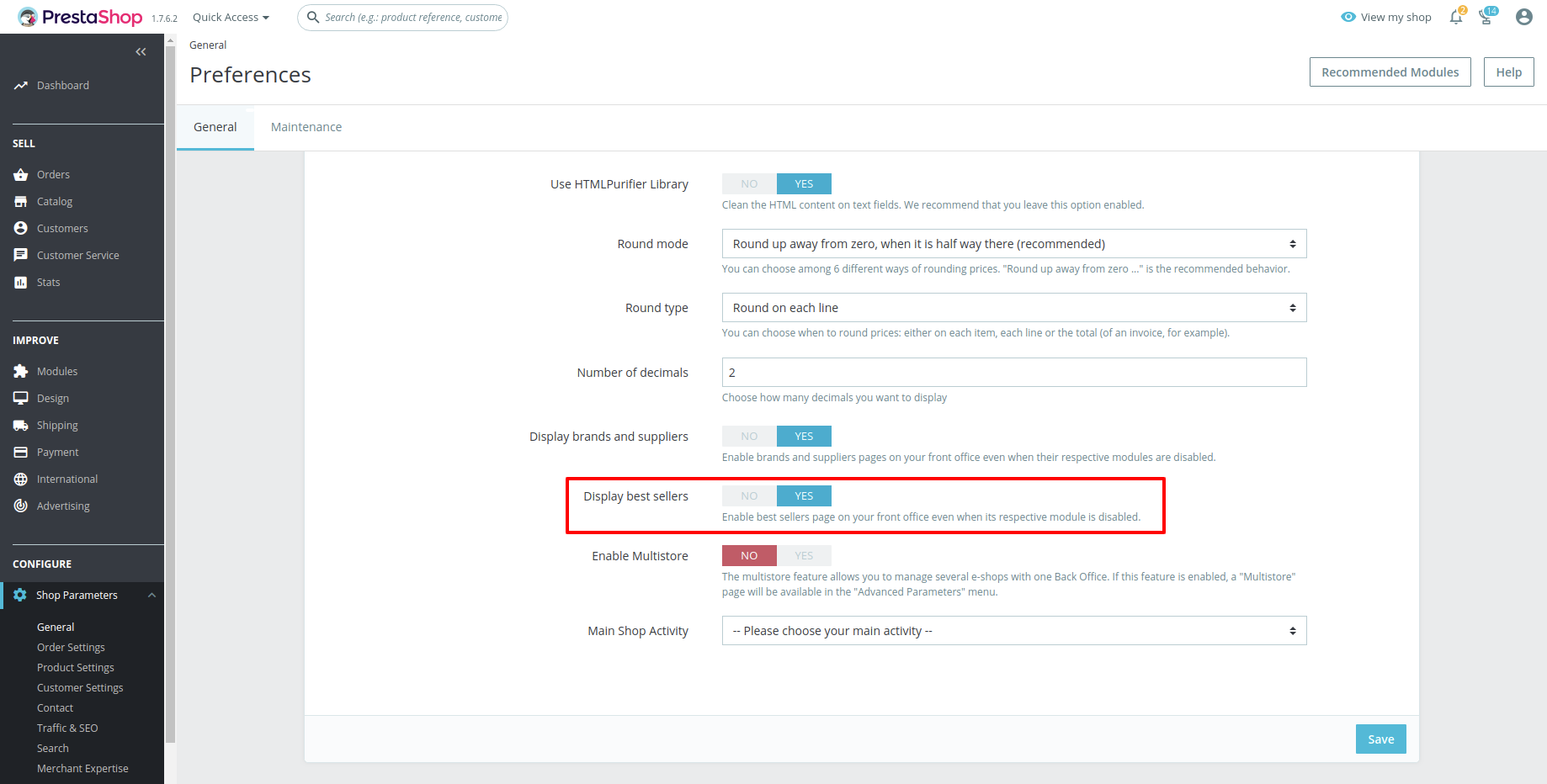1547x784 pixels.
Task: Open Product Settings submenu item
Action: click(76, 668)
